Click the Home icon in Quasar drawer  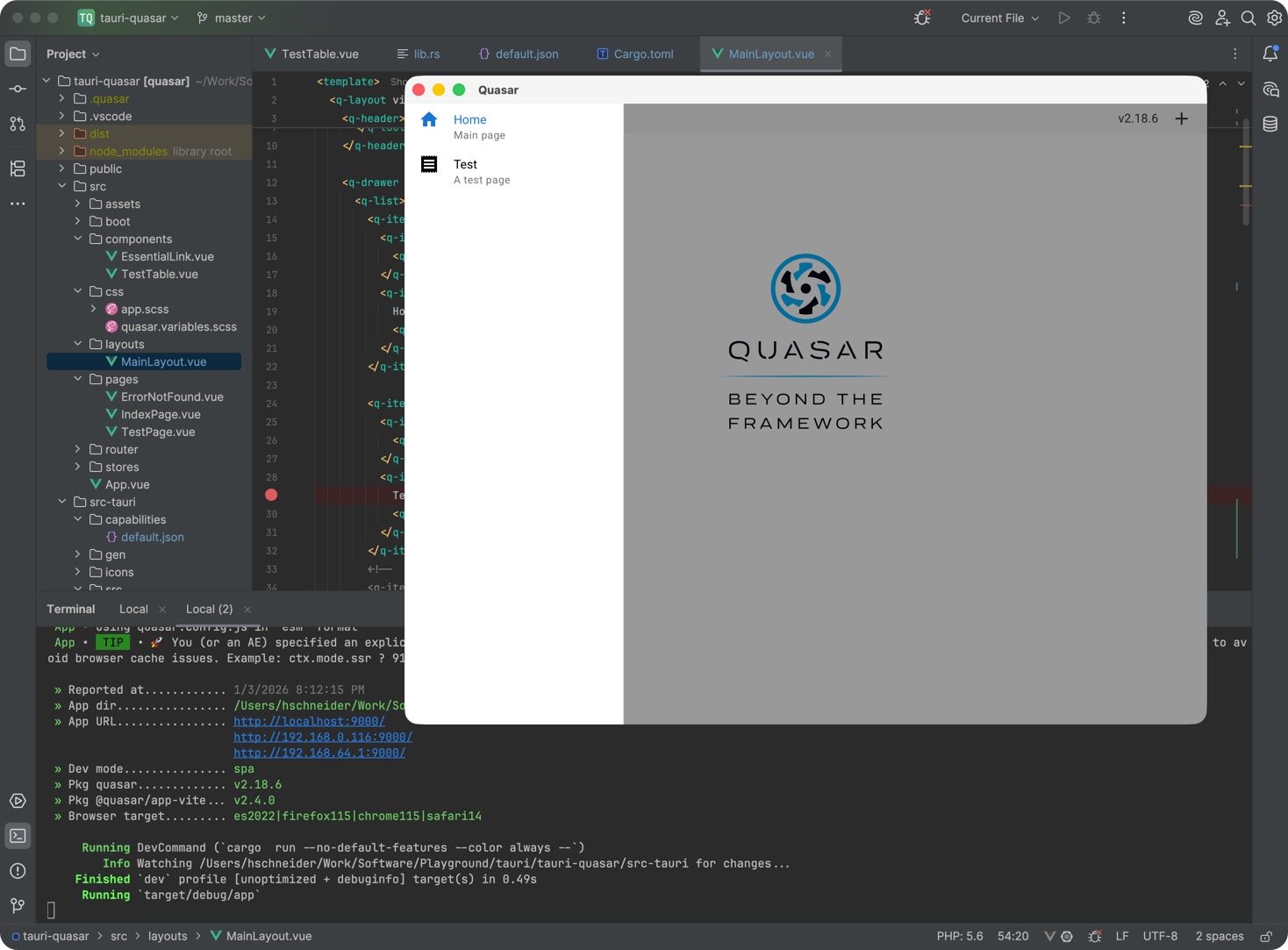429,119
